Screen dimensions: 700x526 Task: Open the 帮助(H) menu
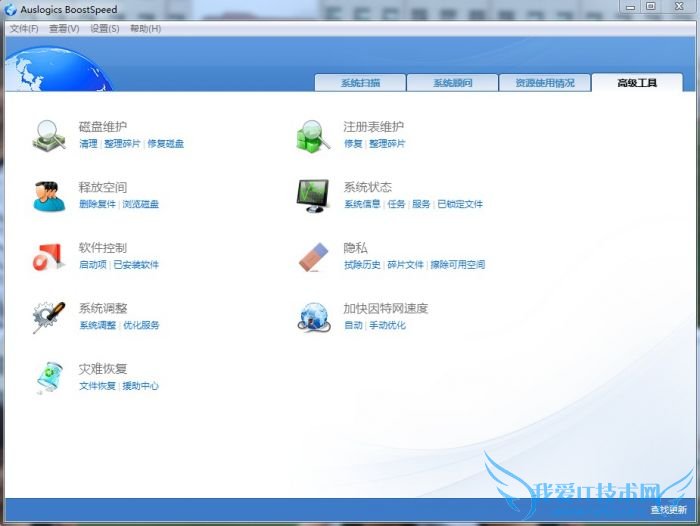coord(146,29)
